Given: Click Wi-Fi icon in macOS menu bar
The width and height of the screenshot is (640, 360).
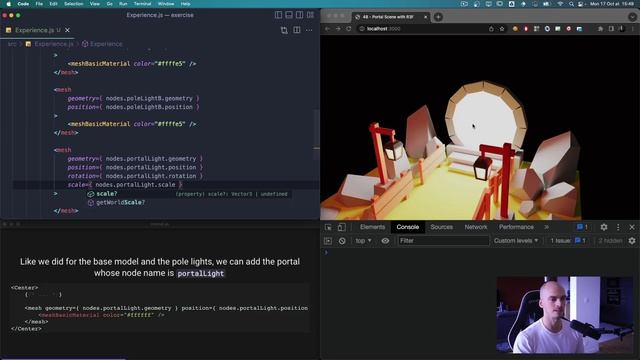Looking at the screenshot, I should coord(560,4).
